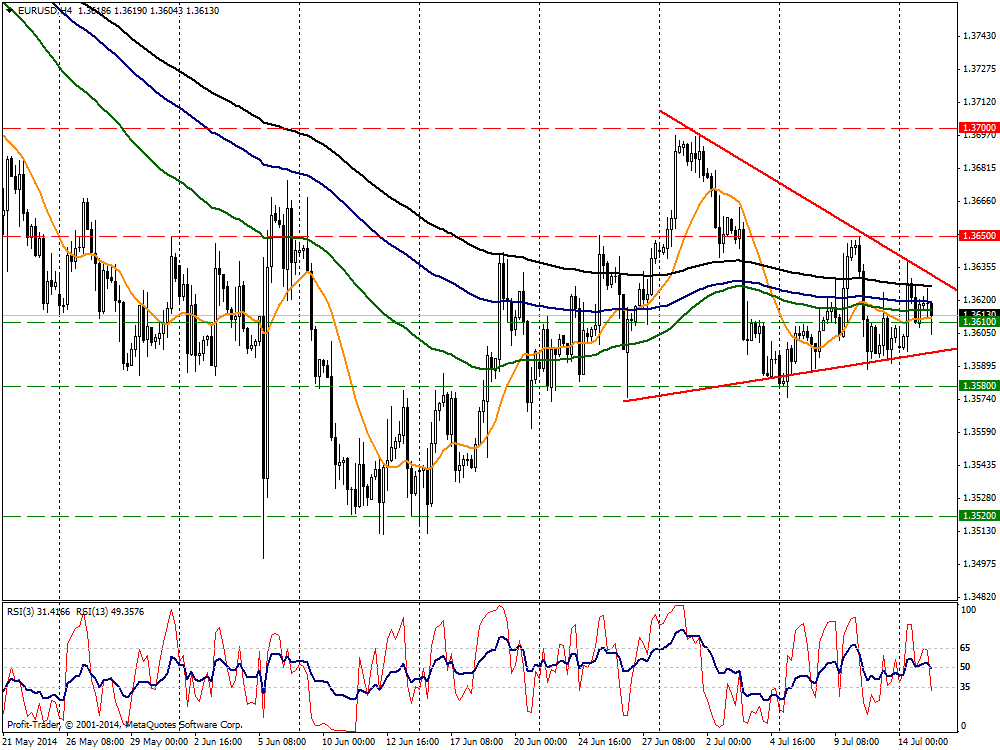Click the EURUSD,H4 chart title text
This screenshot has height=750, width=1000.
(x=44, y=11)
